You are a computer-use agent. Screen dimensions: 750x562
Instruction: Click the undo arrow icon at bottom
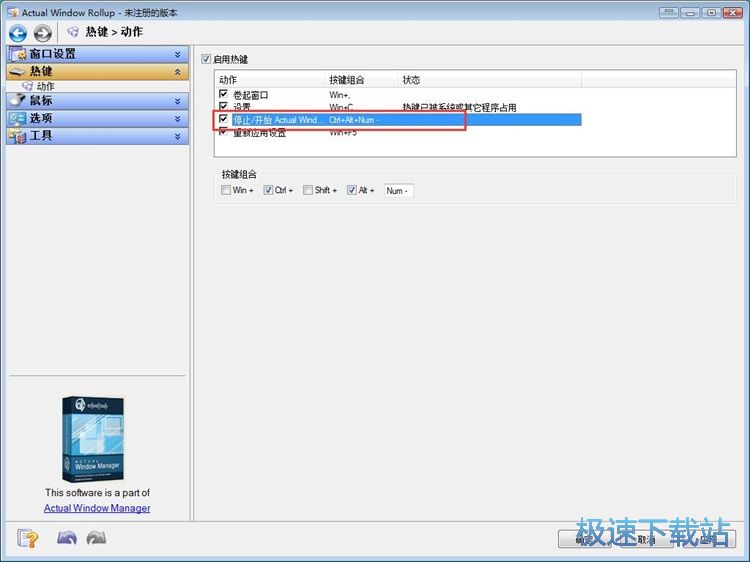(x=67, y=538)
